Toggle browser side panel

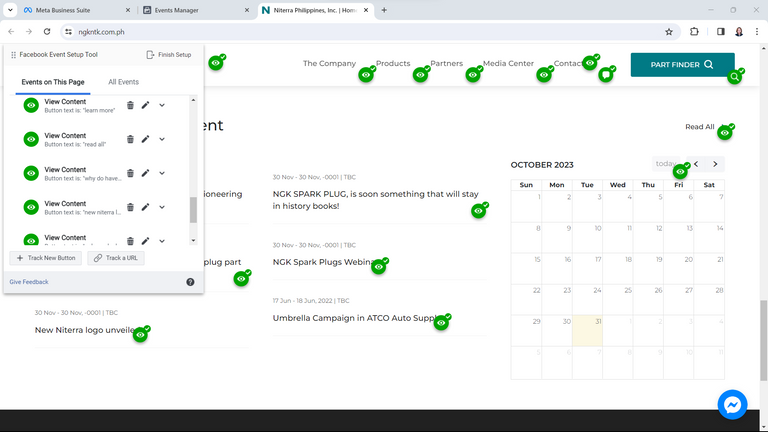click(720, 32)
